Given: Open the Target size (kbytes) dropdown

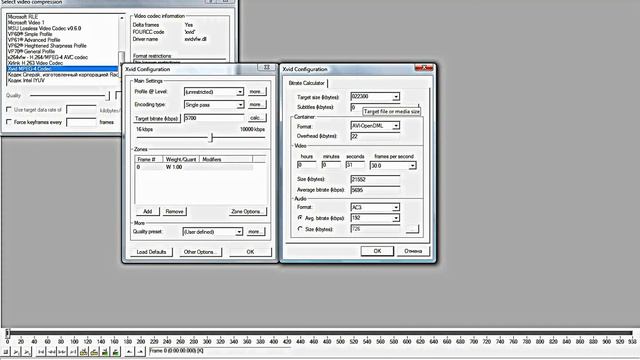Looking at the screenshot, I should [396, 97].
